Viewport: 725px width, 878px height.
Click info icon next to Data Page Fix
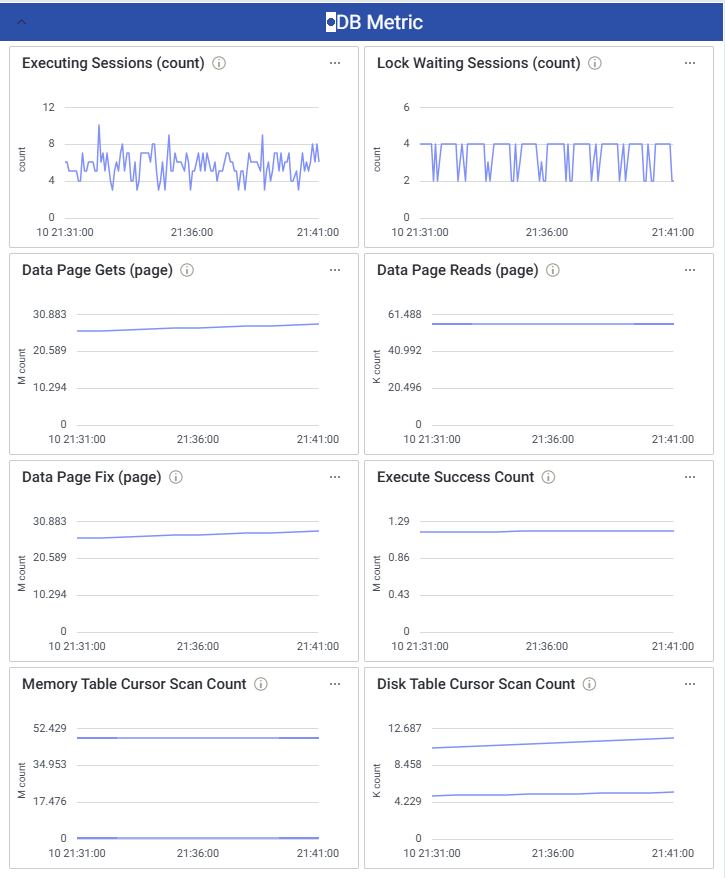[x=176, y=477]
